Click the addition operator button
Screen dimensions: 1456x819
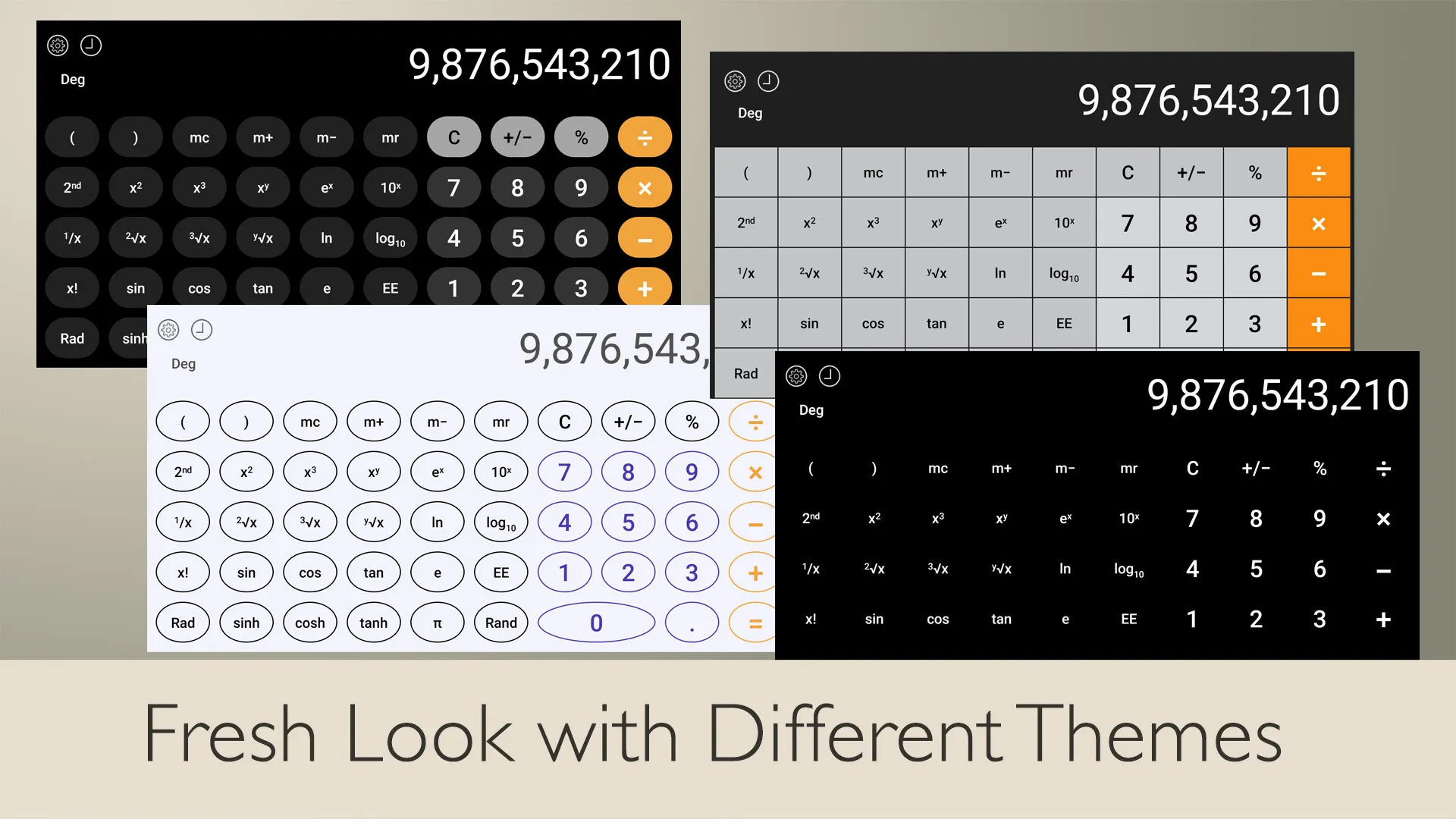pos(644,288)
